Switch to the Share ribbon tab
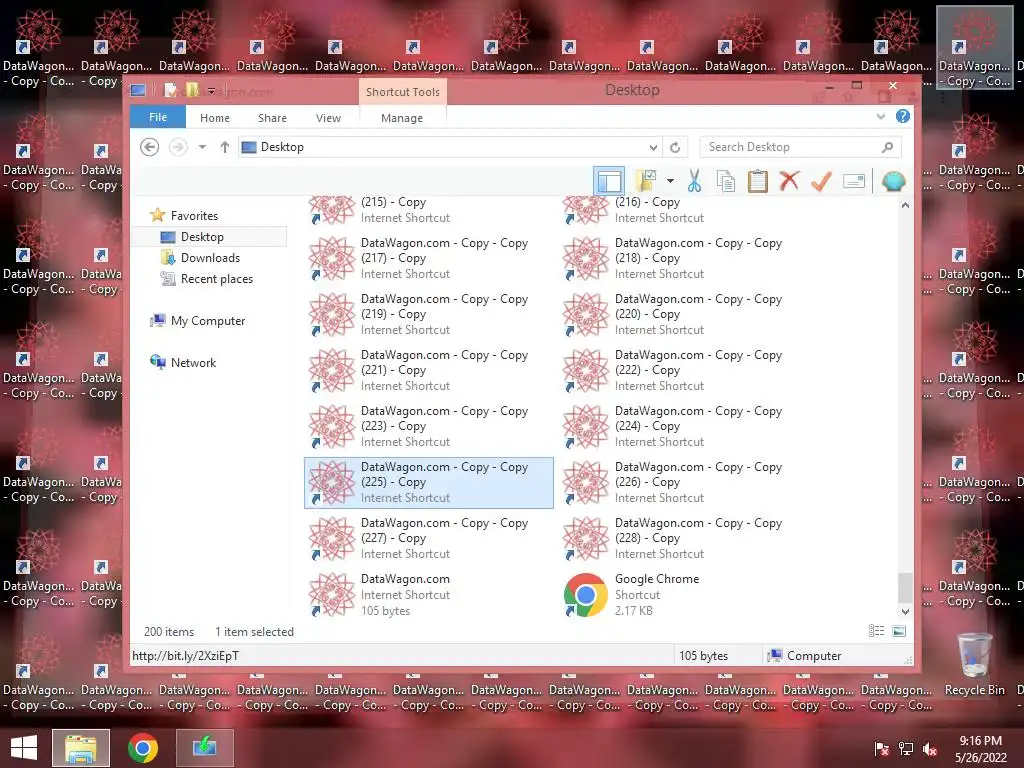 click(272, 118)
